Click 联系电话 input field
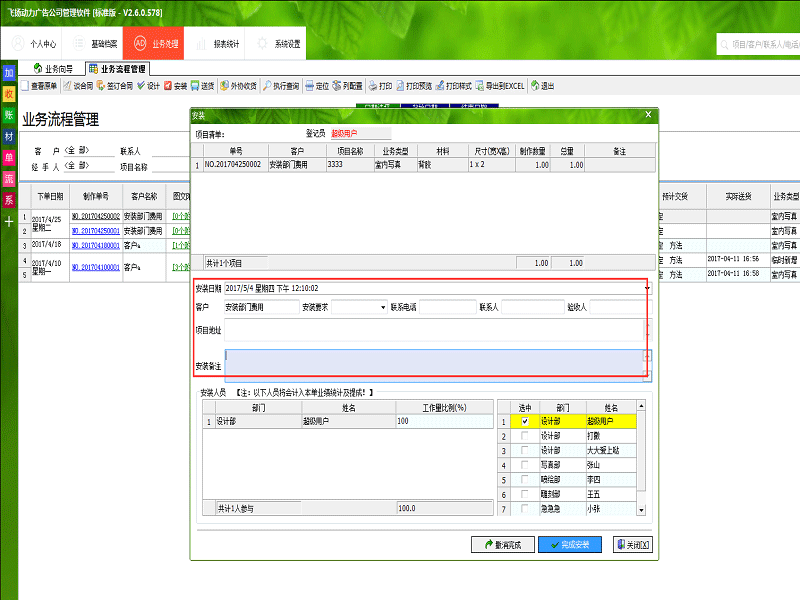The height and width of the screenshot is (600, 800). (x=447, y=307)
